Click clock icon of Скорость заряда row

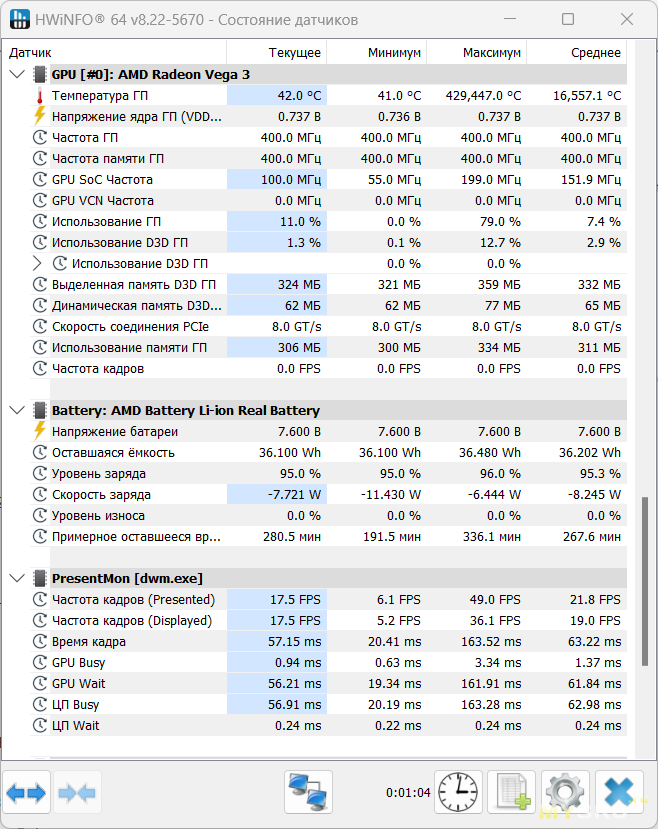[40, 494]
